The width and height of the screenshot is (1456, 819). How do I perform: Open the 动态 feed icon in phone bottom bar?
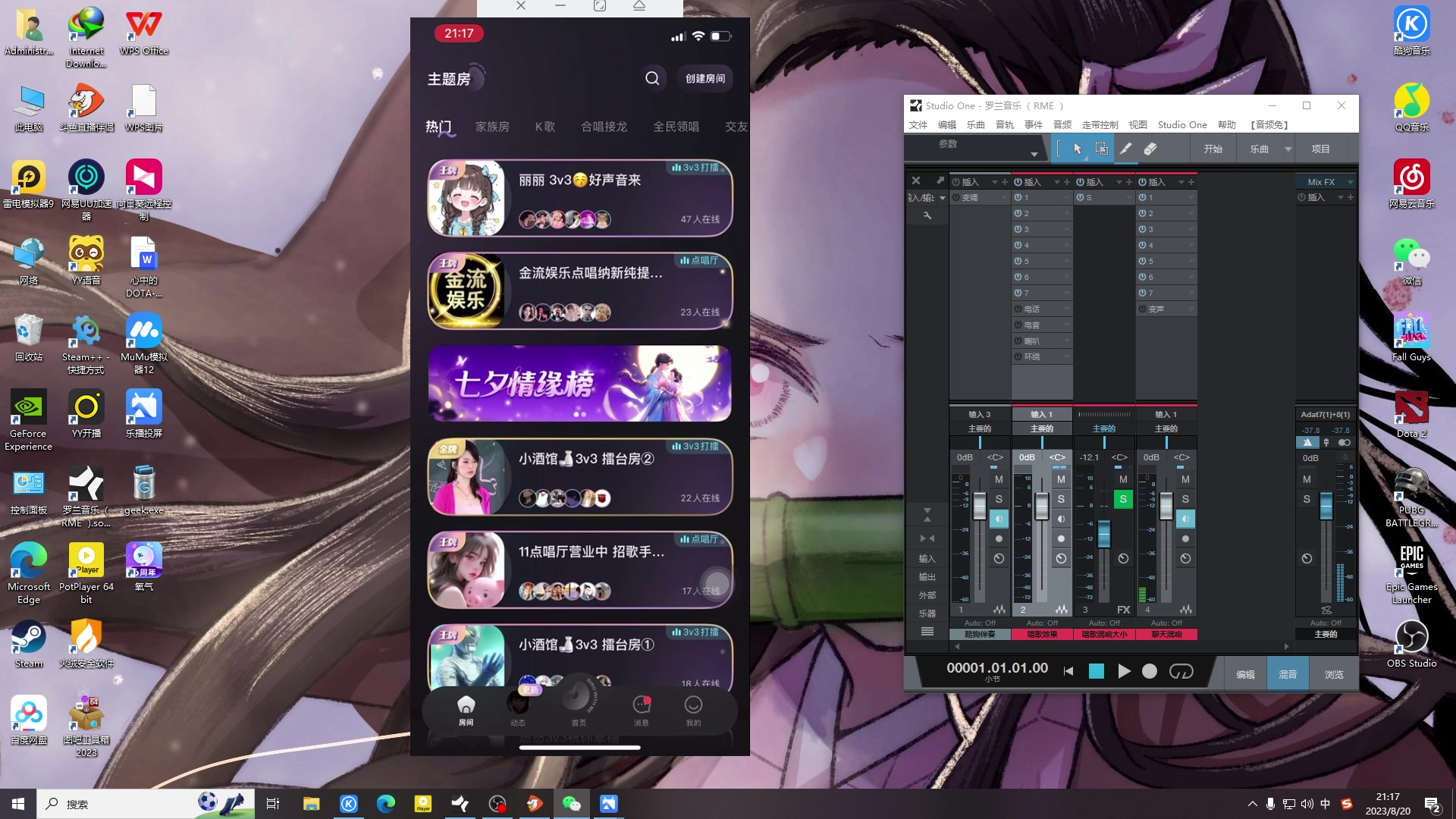(x=518, y=711)
